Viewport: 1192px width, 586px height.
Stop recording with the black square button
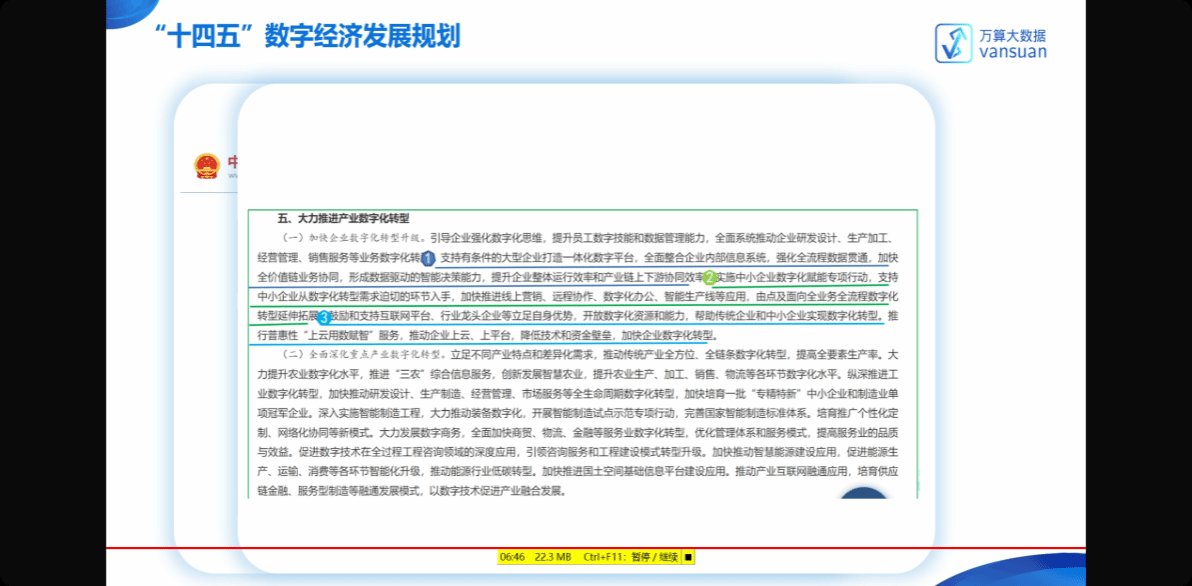click(x=688, y=556)
